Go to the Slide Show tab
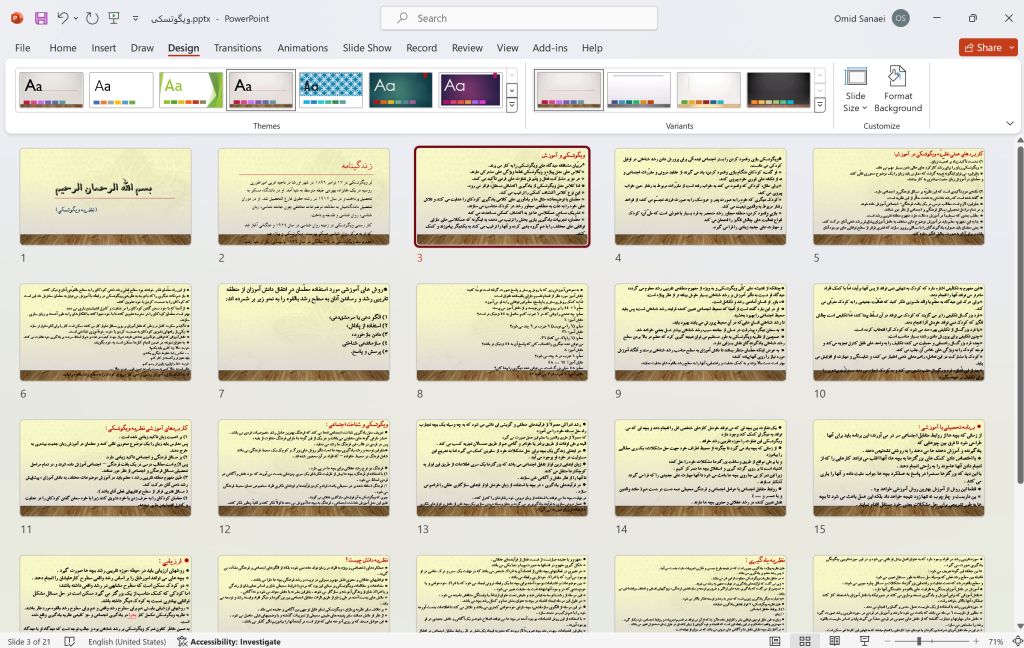This screenshot has width=1024, height=648. (367, 48)
